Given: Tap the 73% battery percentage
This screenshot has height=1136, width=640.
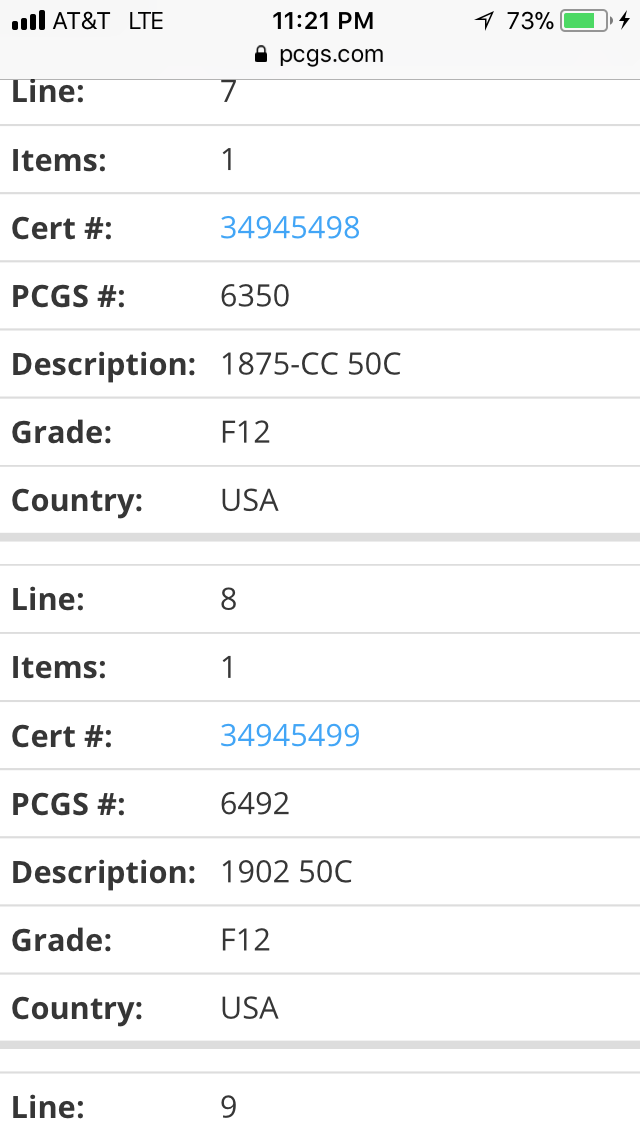Looking at the screenshot, I should pos(530,21).
